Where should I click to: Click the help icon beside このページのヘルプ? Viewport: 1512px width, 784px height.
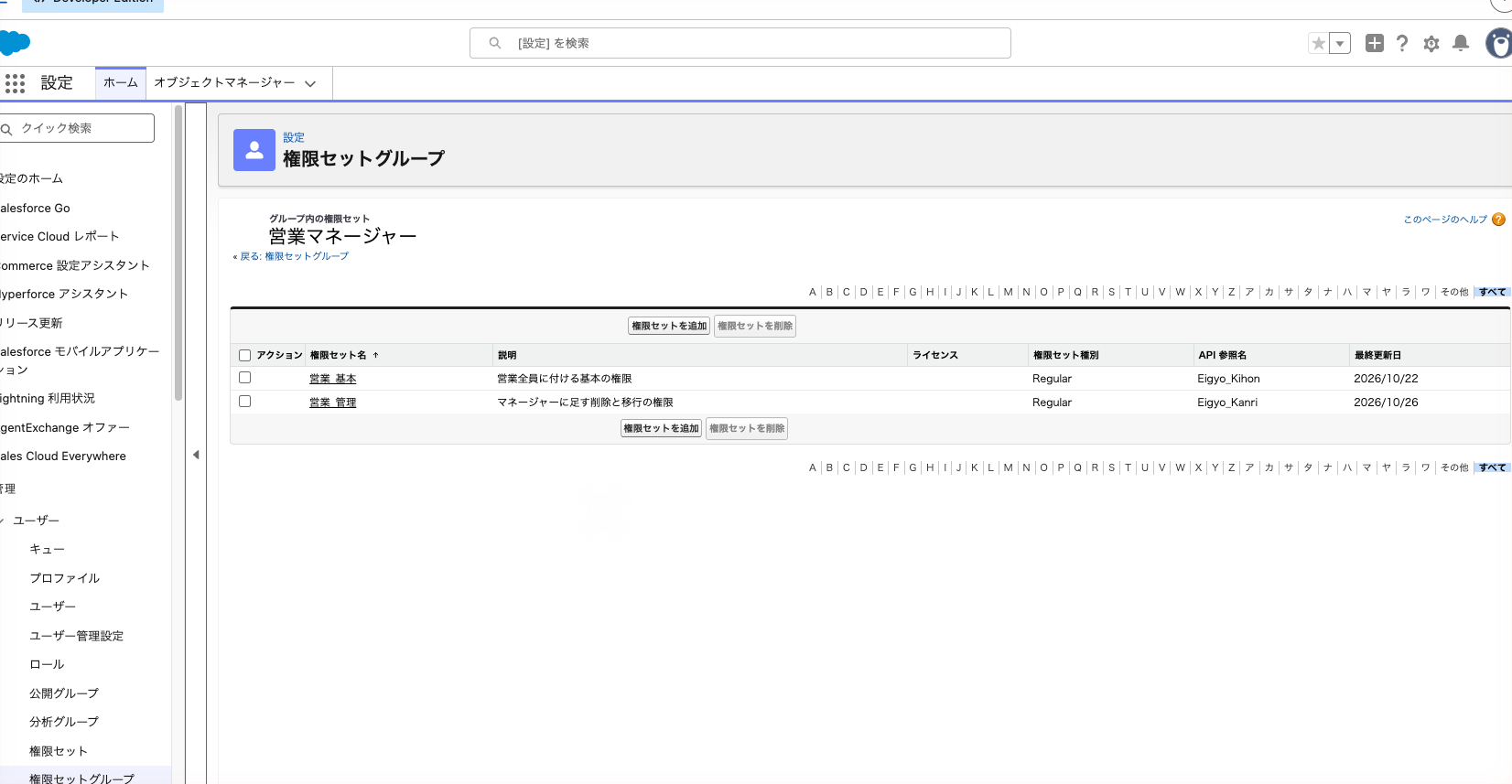[1498, 220]
